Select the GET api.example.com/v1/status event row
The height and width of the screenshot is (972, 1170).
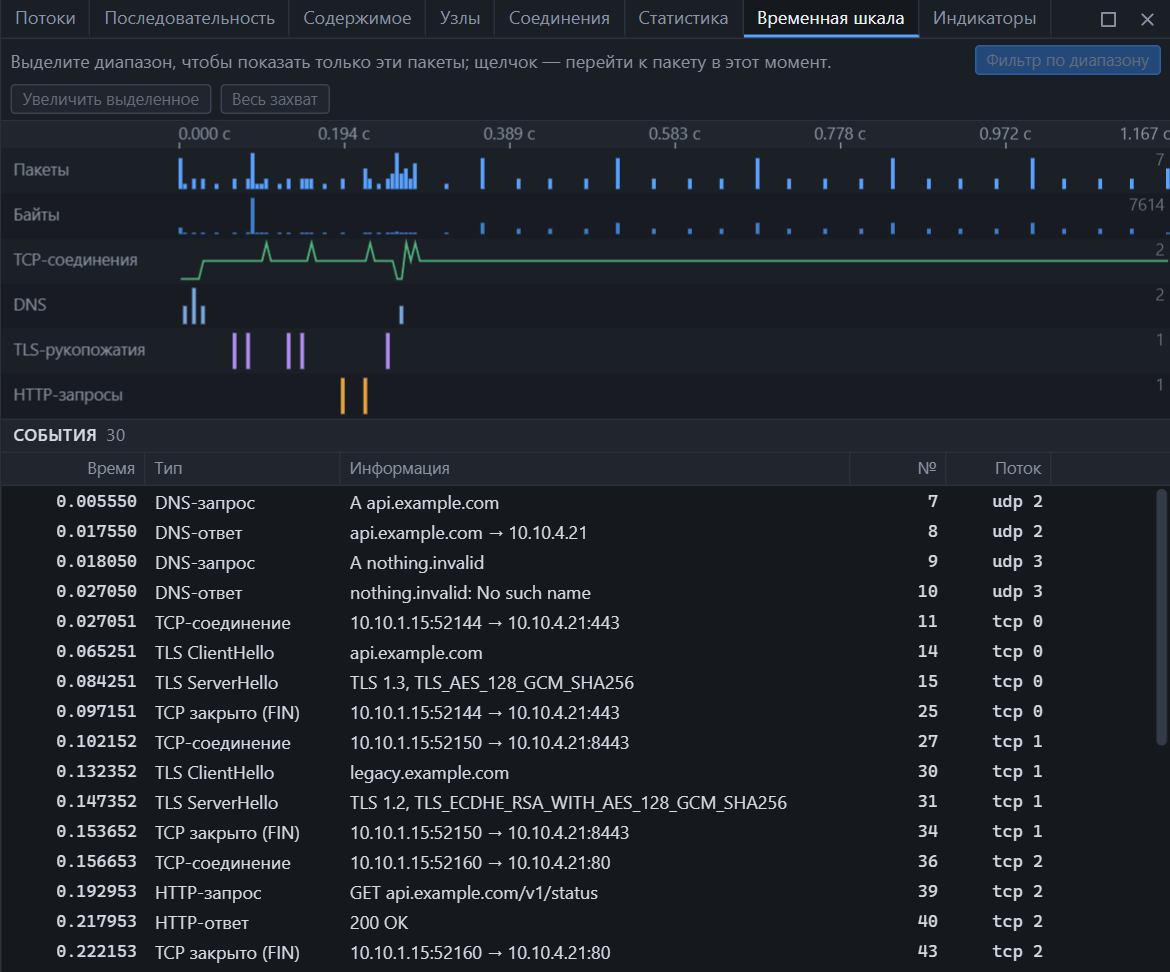click(x=578, y=892)
